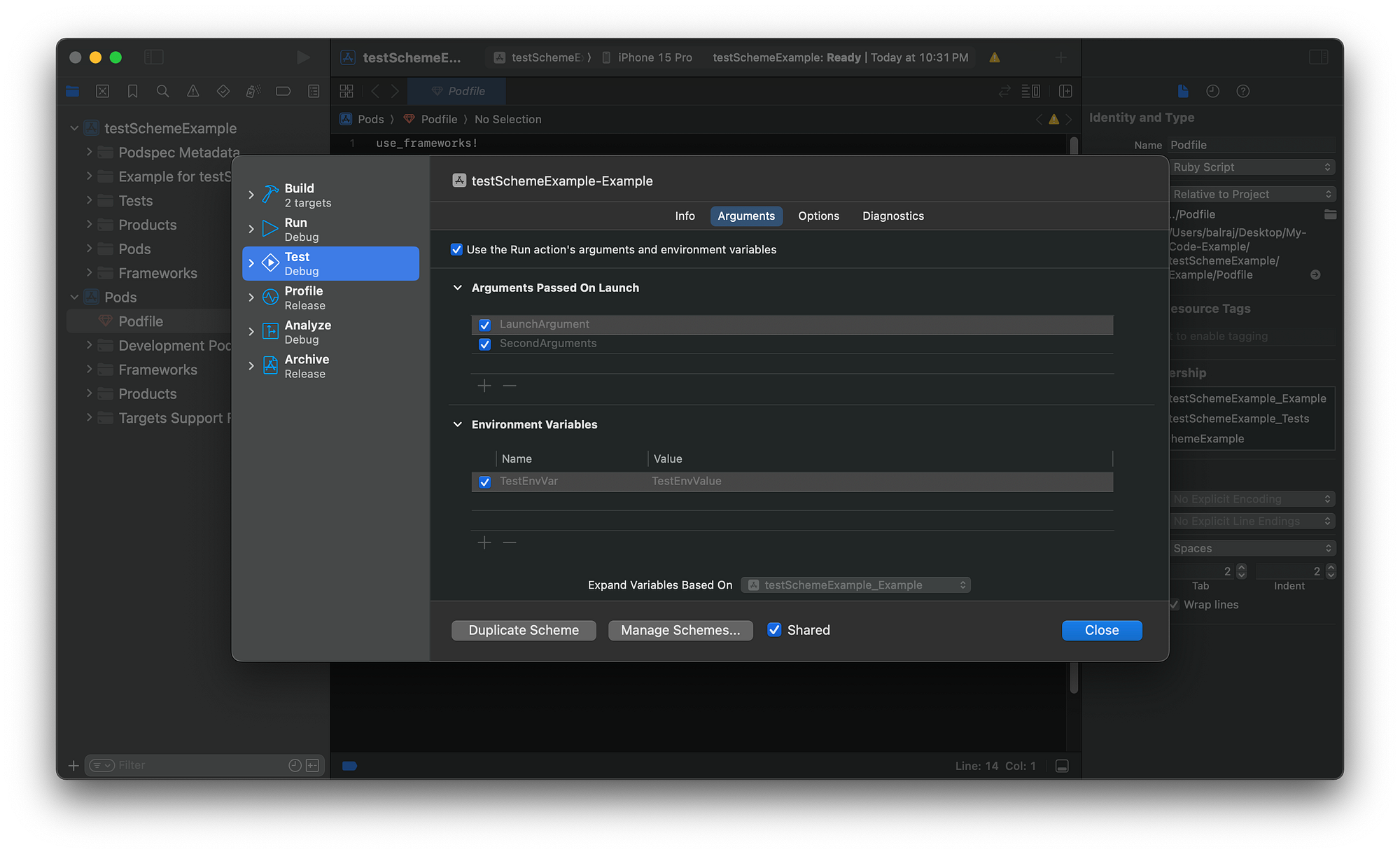Toggle Use the Run action's arguments checkbox
The height and width of the screenshot is (854, 1400).
(x=456, y=250)
